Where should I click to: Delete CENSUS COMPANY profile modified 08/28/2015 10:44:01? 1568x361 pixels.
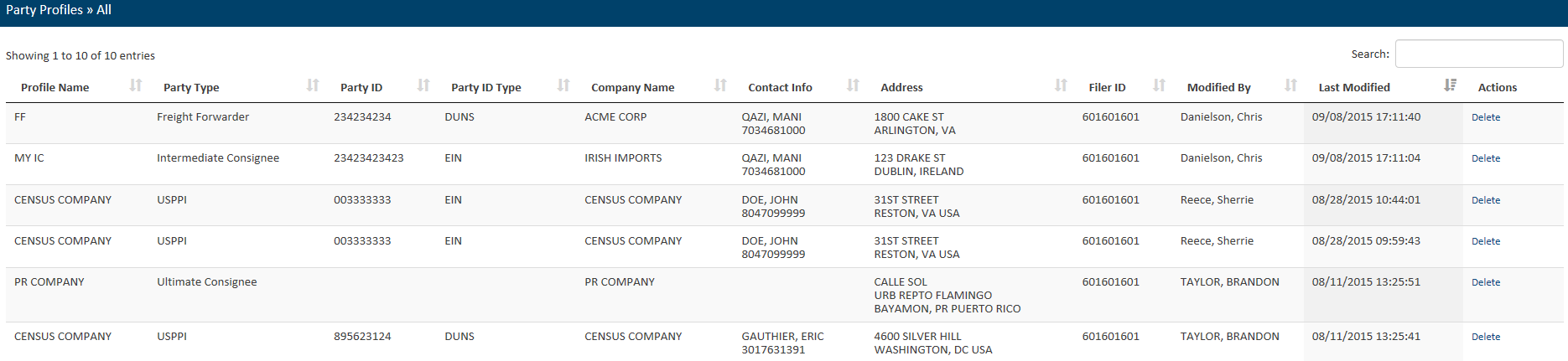tap(1485, 200)
